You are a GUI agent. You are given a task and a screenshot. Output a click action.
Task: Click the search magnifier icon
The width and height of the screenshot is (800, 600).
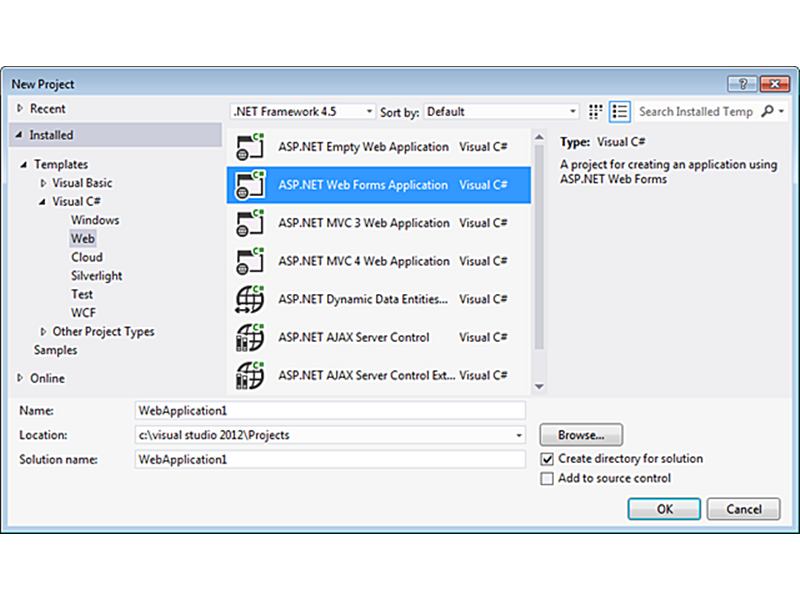pos(767,111)
